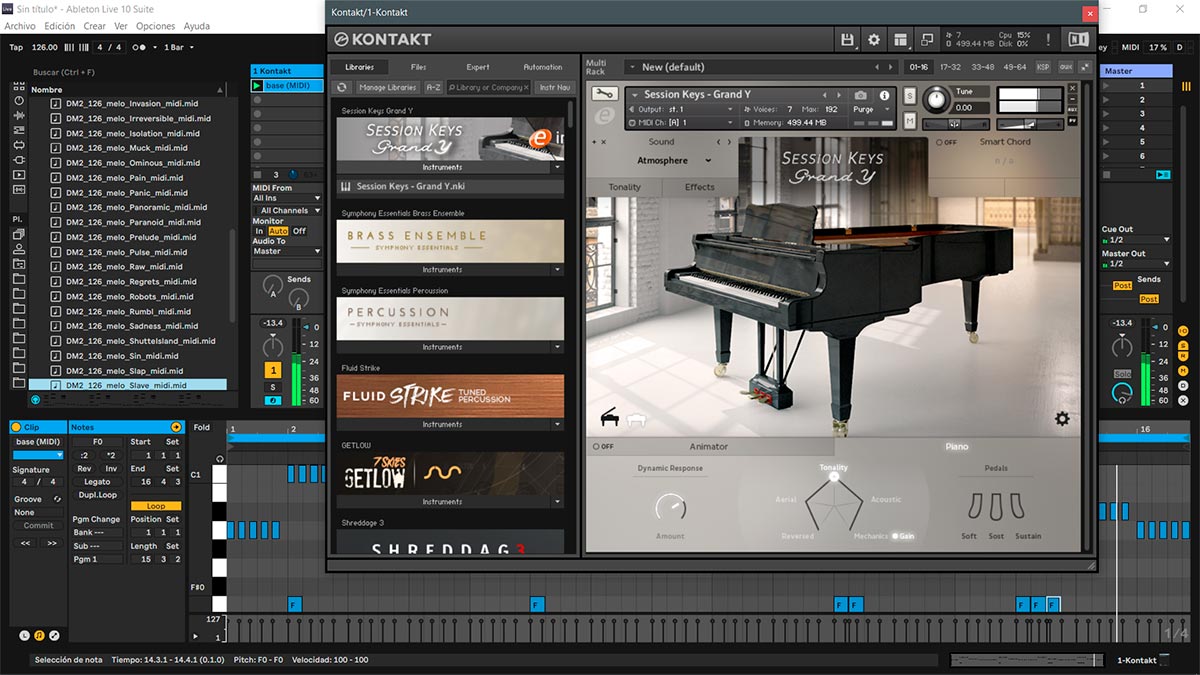
Task: Open Purge dropdown menu
Action: (870, 109)
